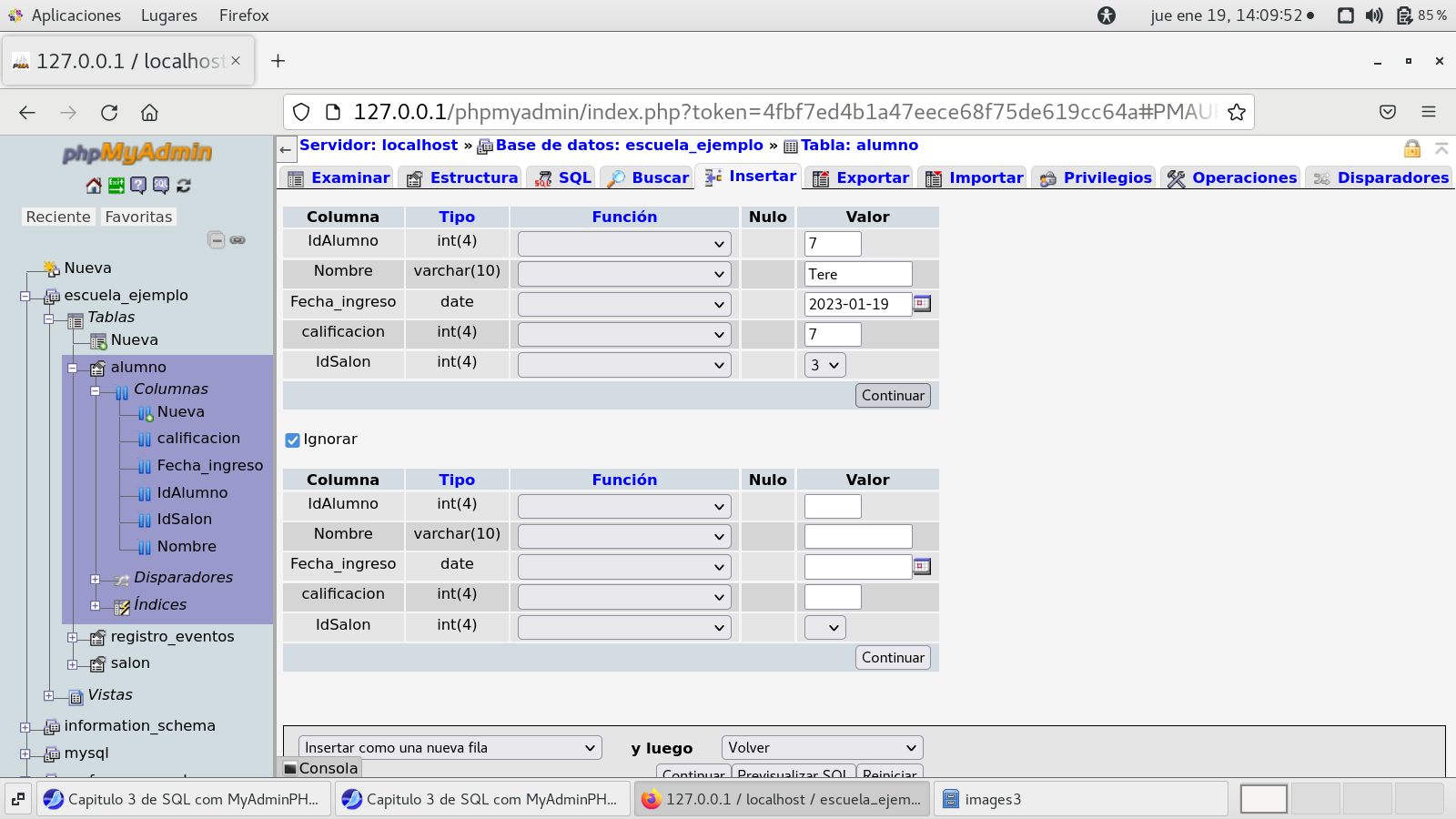Click the second form's Nombre value field
Screen dimensions: 1456x819
(857, 537)
